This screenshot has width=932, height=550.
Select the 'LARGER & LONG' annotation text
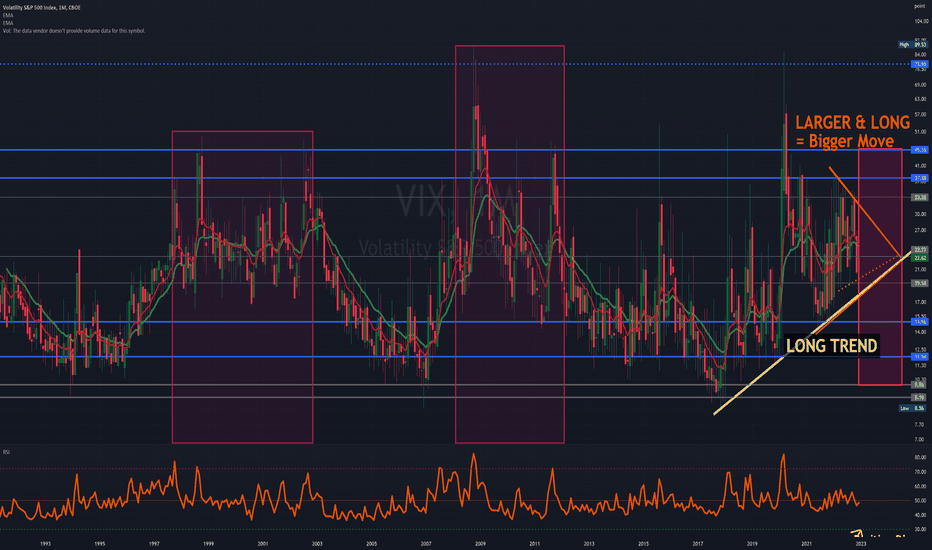coord(852,122)
